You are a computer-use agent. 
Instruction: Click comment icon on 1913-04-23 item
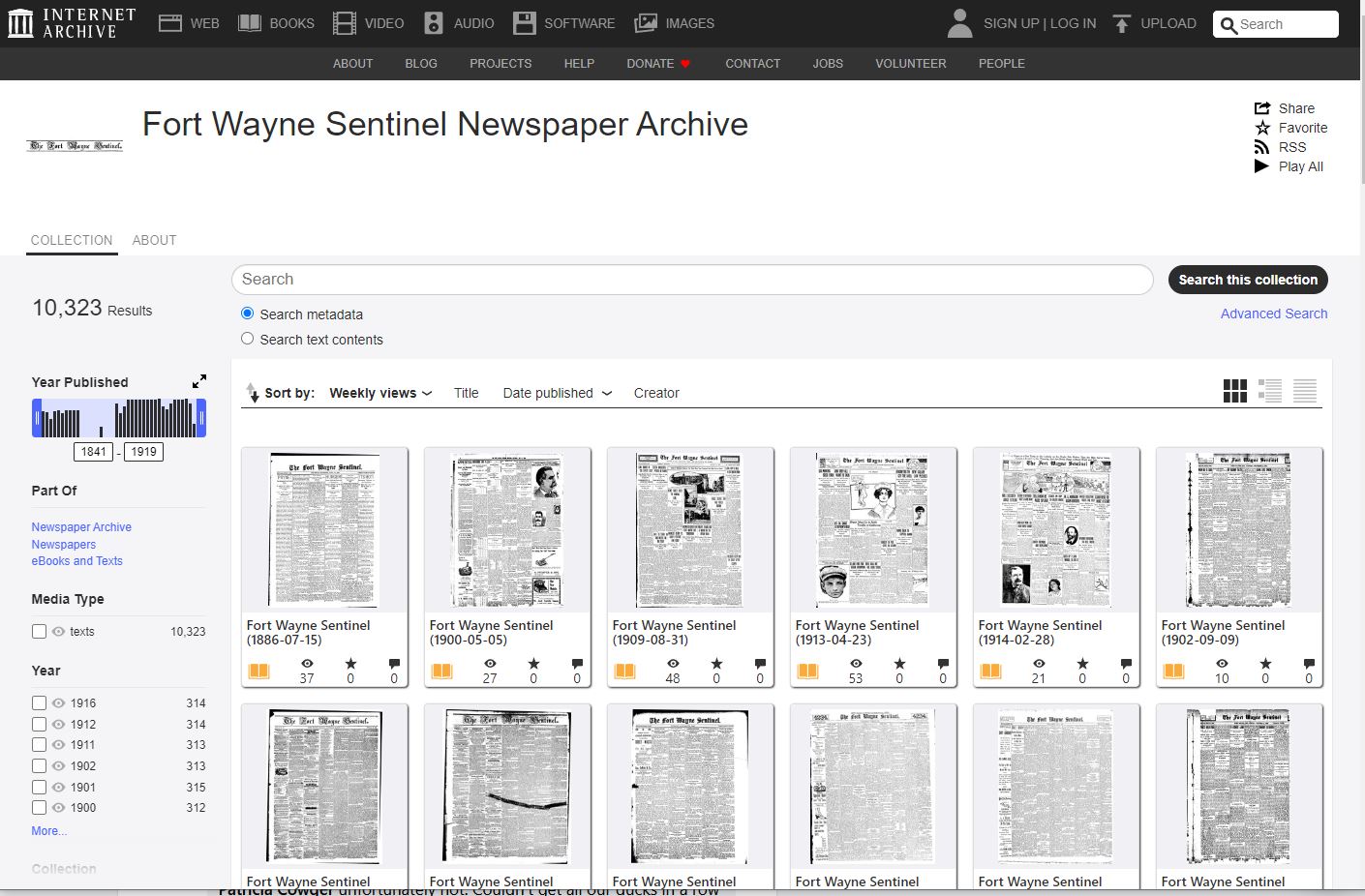pos(943,664)
